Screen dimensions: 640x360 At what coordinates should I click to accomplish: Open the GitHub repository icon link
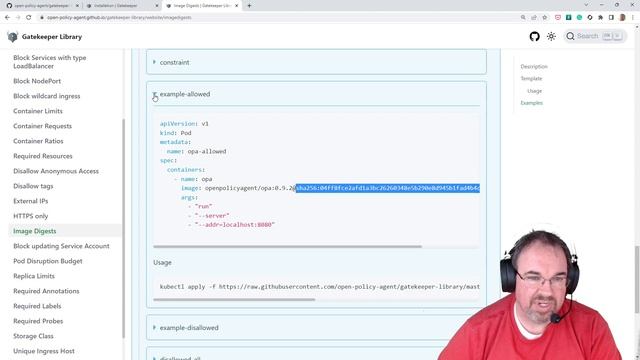[534, 36]
